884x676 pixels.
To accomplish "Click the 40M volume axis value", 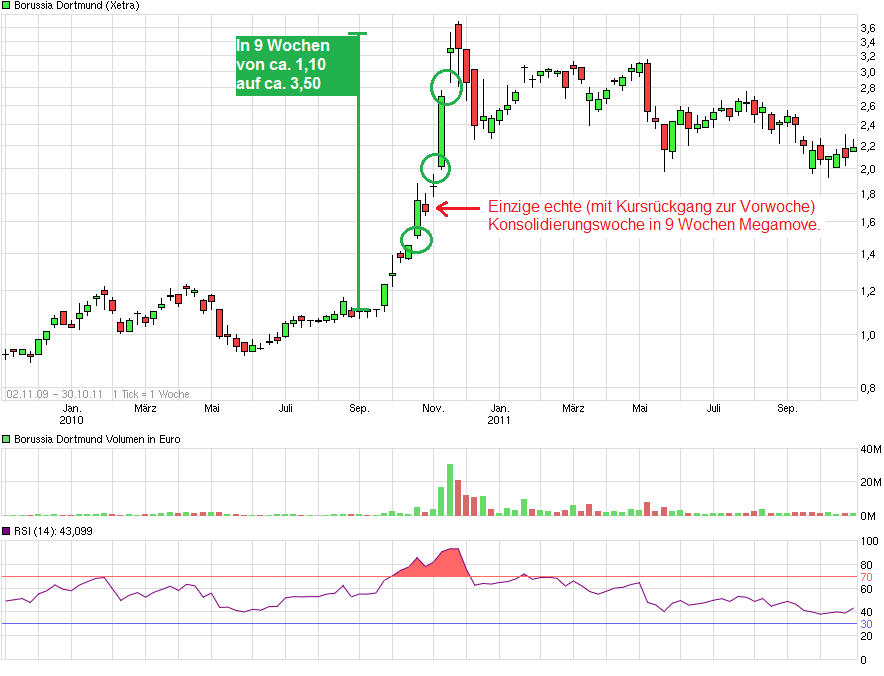I will tap(871, 449).
